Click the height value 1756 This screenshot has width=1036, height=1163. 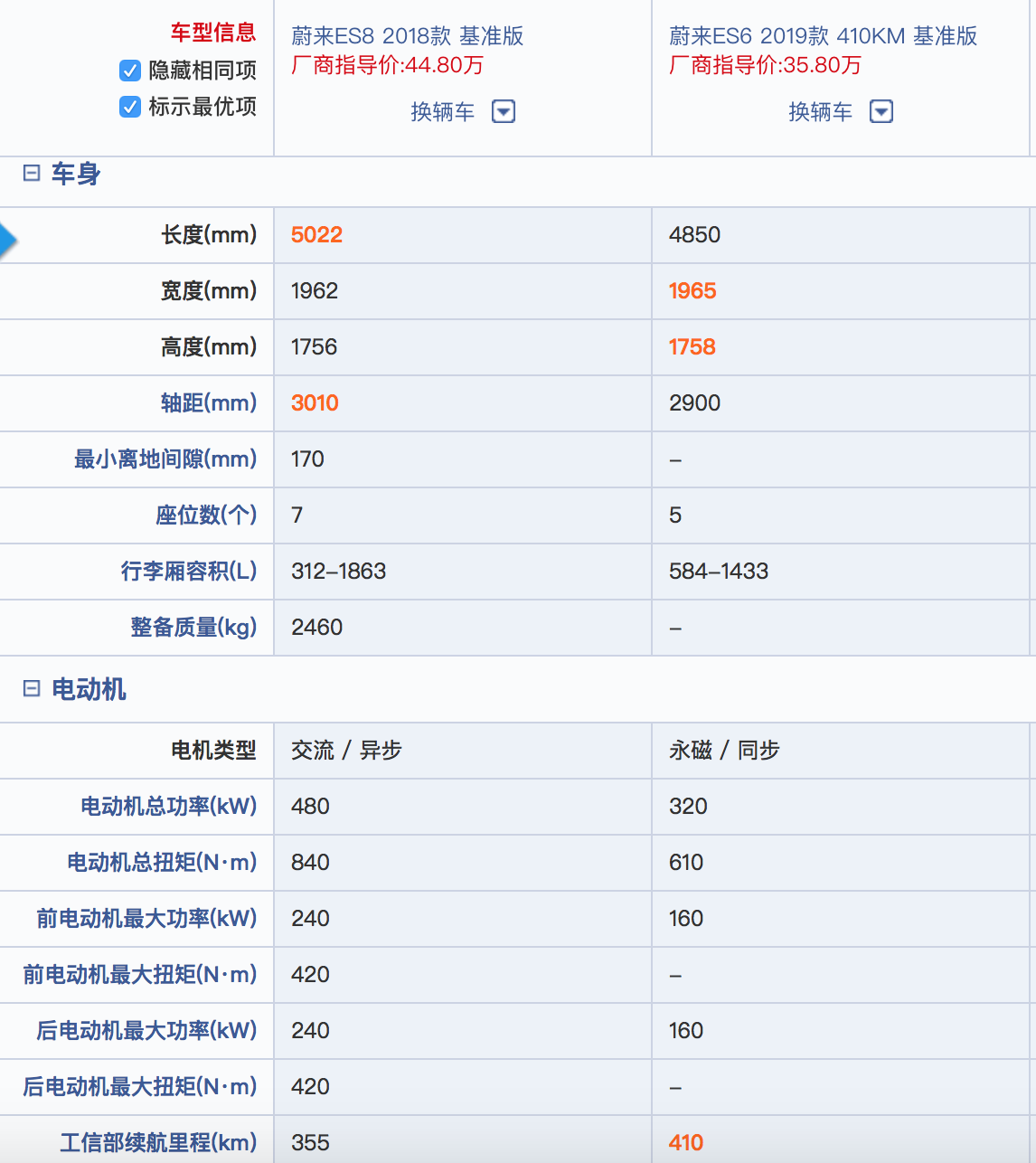[x=314, y=346]
